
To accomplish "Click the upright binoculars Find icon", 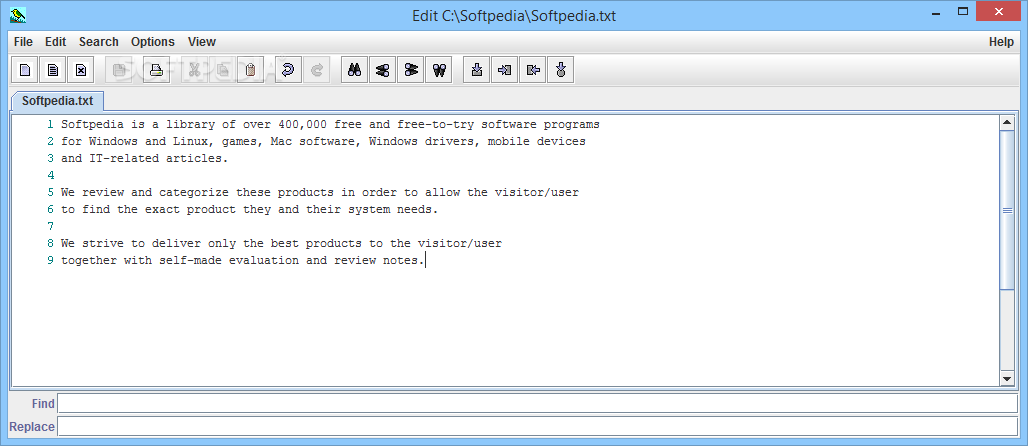I will coord(355,70).
